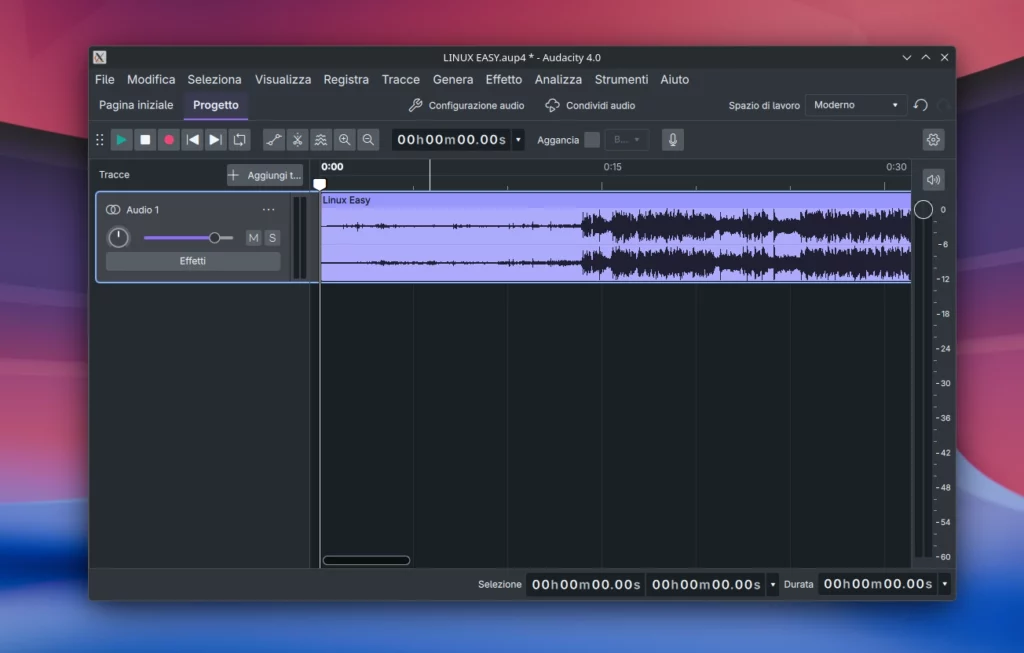Screen dimensions: 1024x653
Task: Open the Moderno workspace dropdown
Action: 856,105
